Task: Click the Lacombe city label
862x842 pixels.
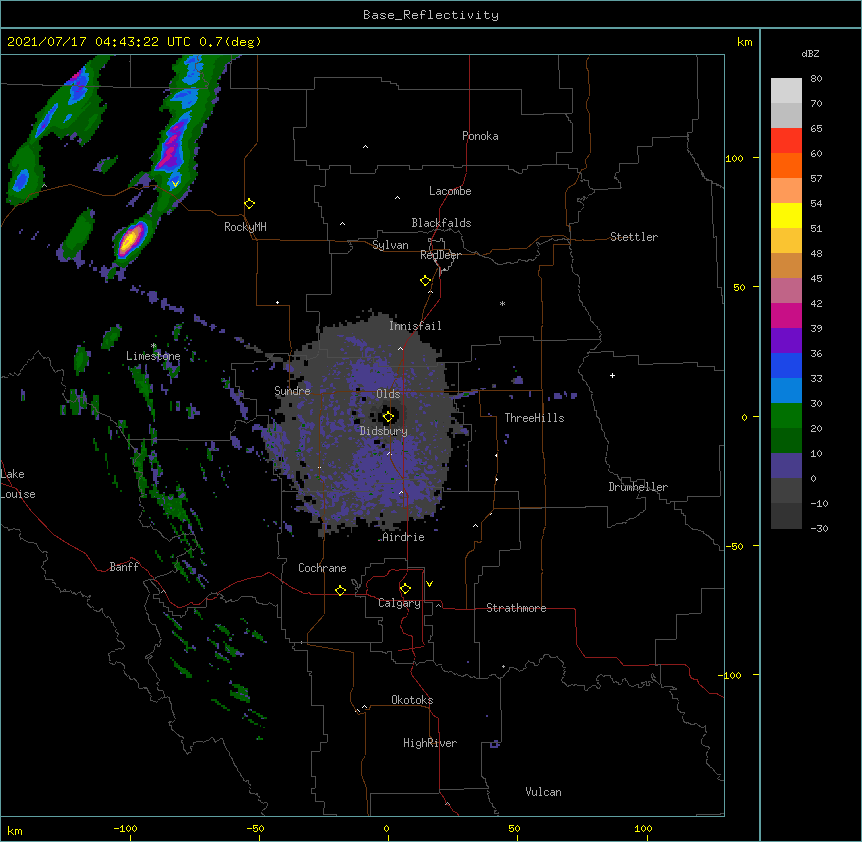Action: 450,191
